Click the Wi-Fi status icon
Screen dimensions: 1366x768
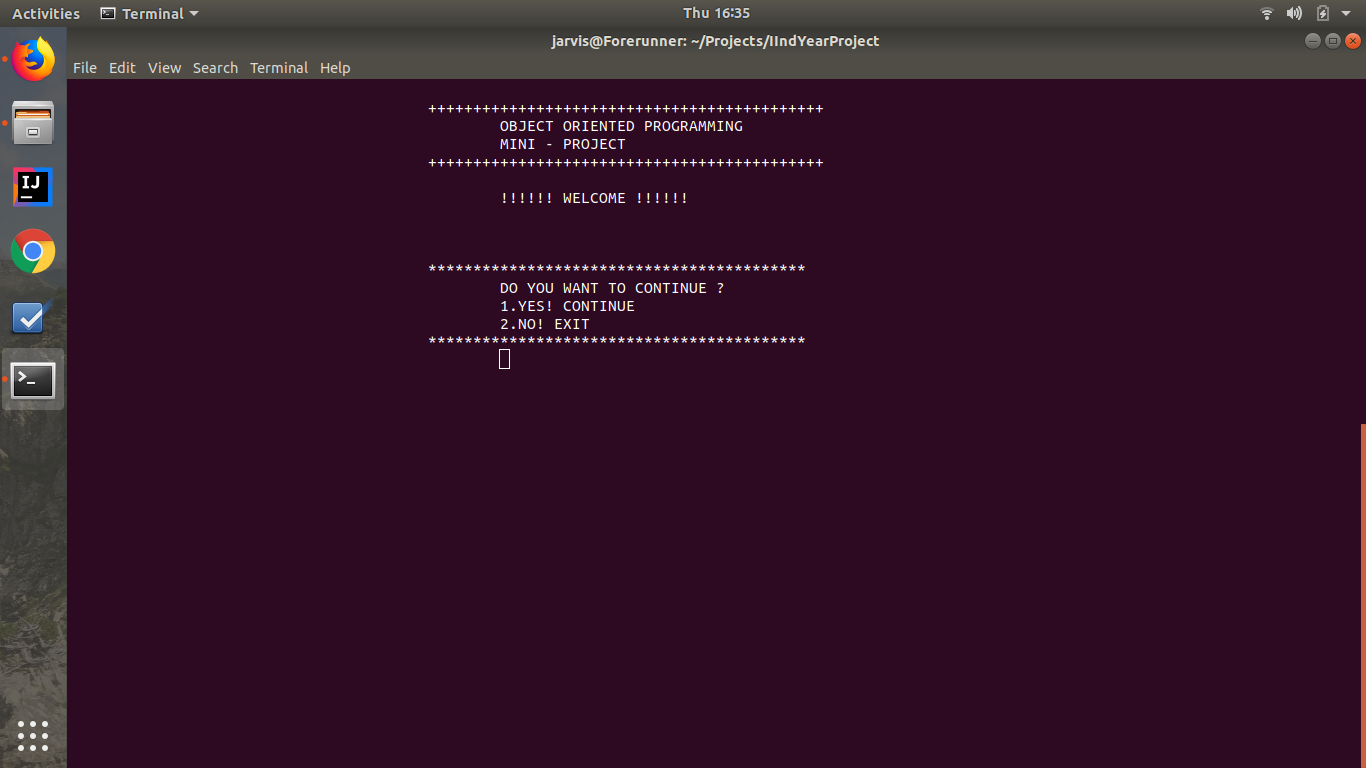1267,14
